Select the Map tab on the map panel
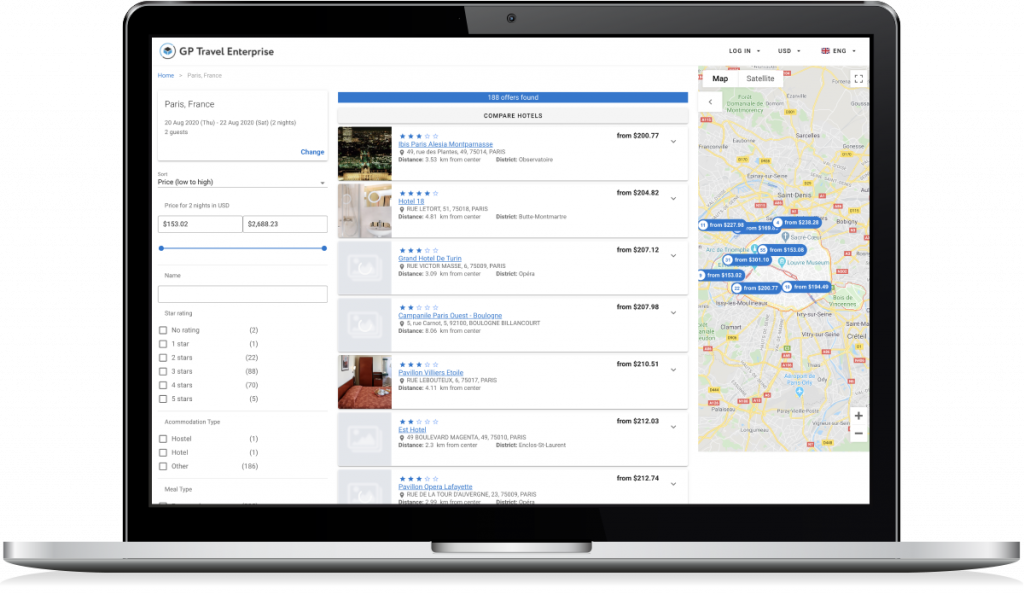Viewport: 1024px width, 594px height. [x=720, y=78]
